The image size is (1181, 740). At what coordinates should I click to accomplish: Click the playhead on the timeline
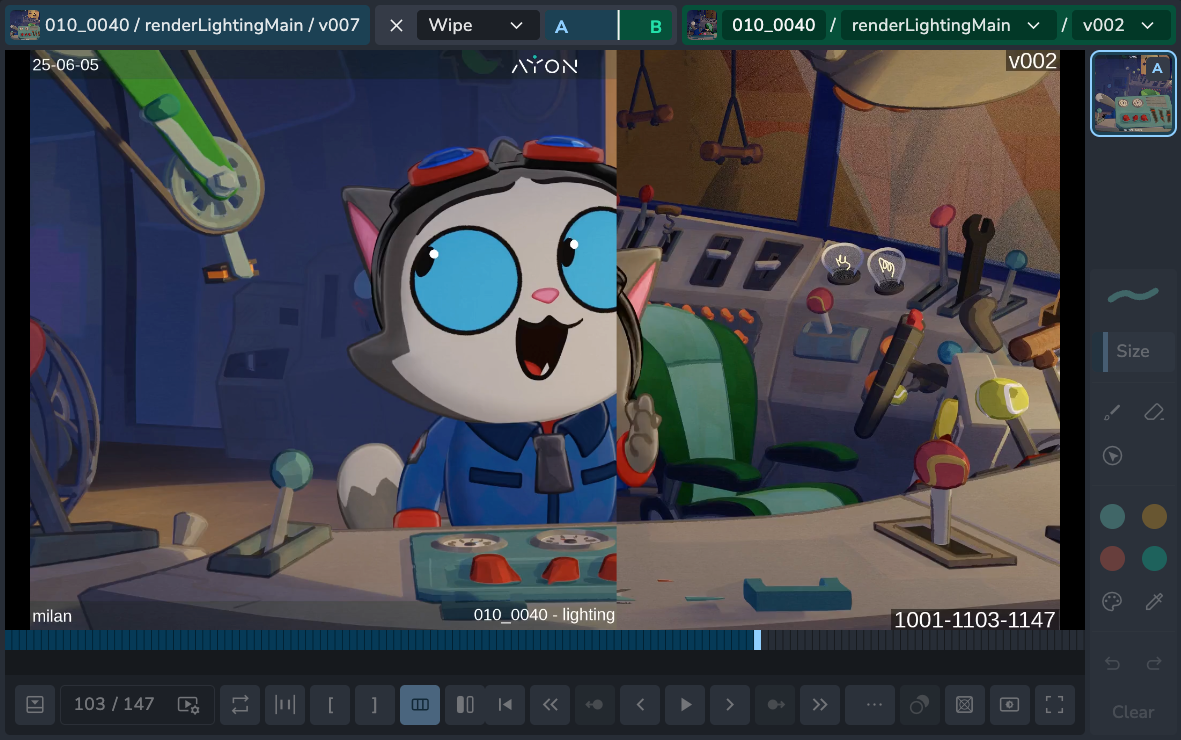tap(757, 640)
